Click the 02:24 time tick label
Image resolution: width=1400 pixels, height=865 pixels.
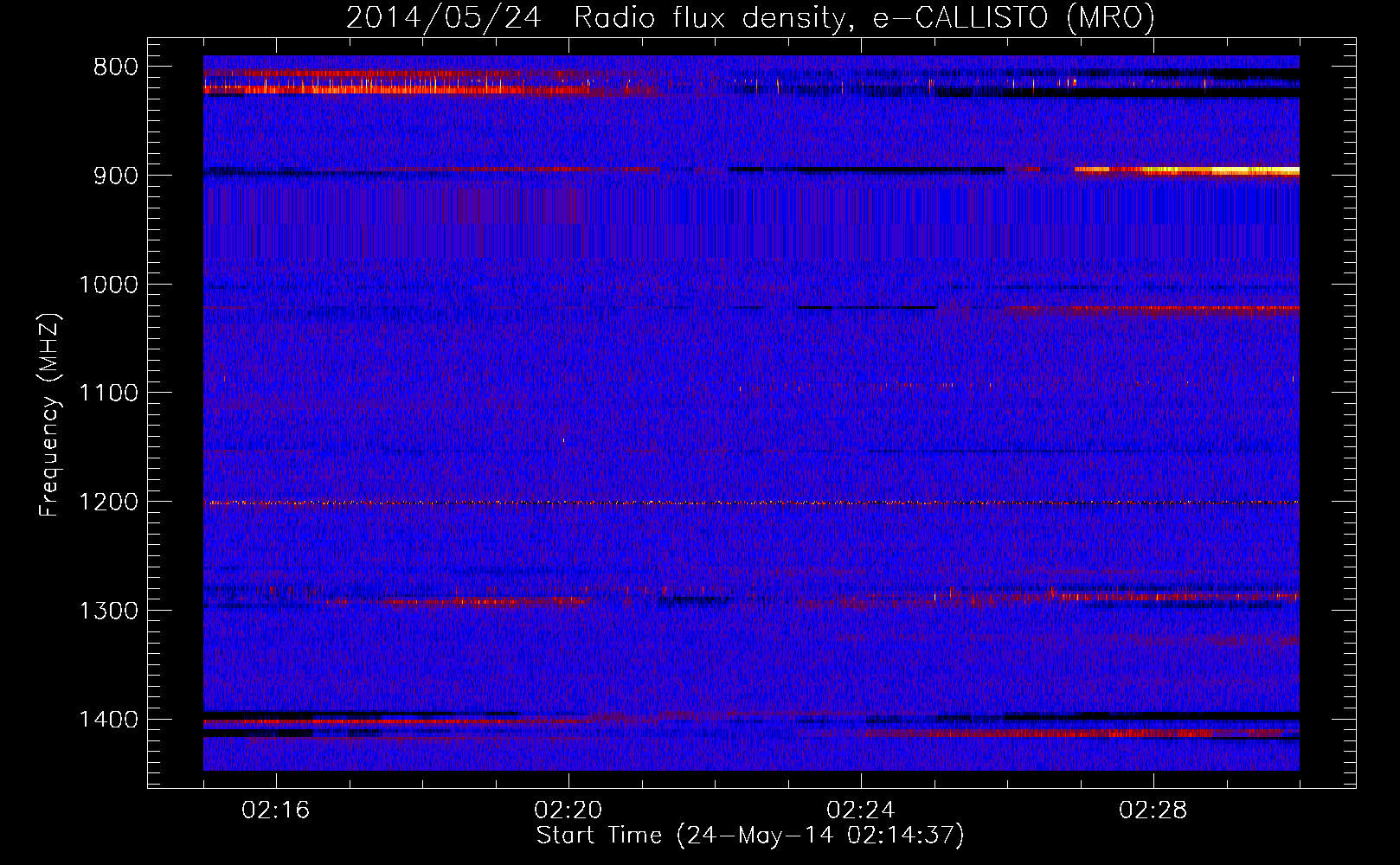click(861, 811)
